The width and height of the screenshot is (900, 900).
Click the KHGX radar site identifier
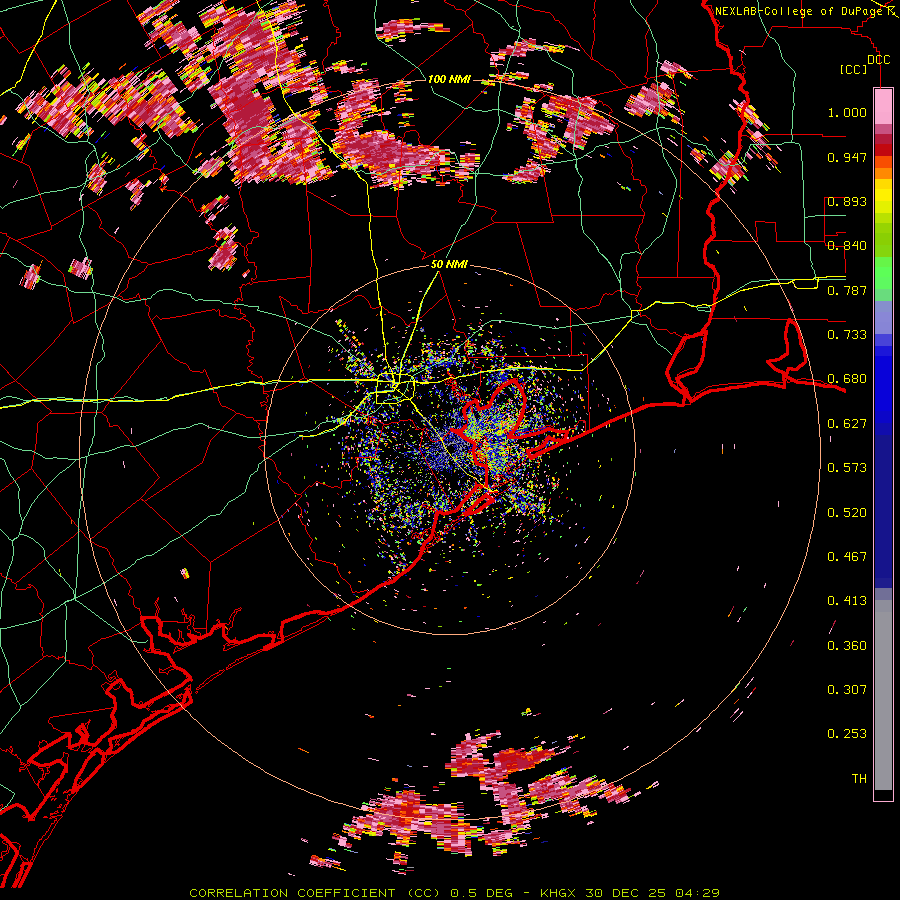(x=557, y=893)
